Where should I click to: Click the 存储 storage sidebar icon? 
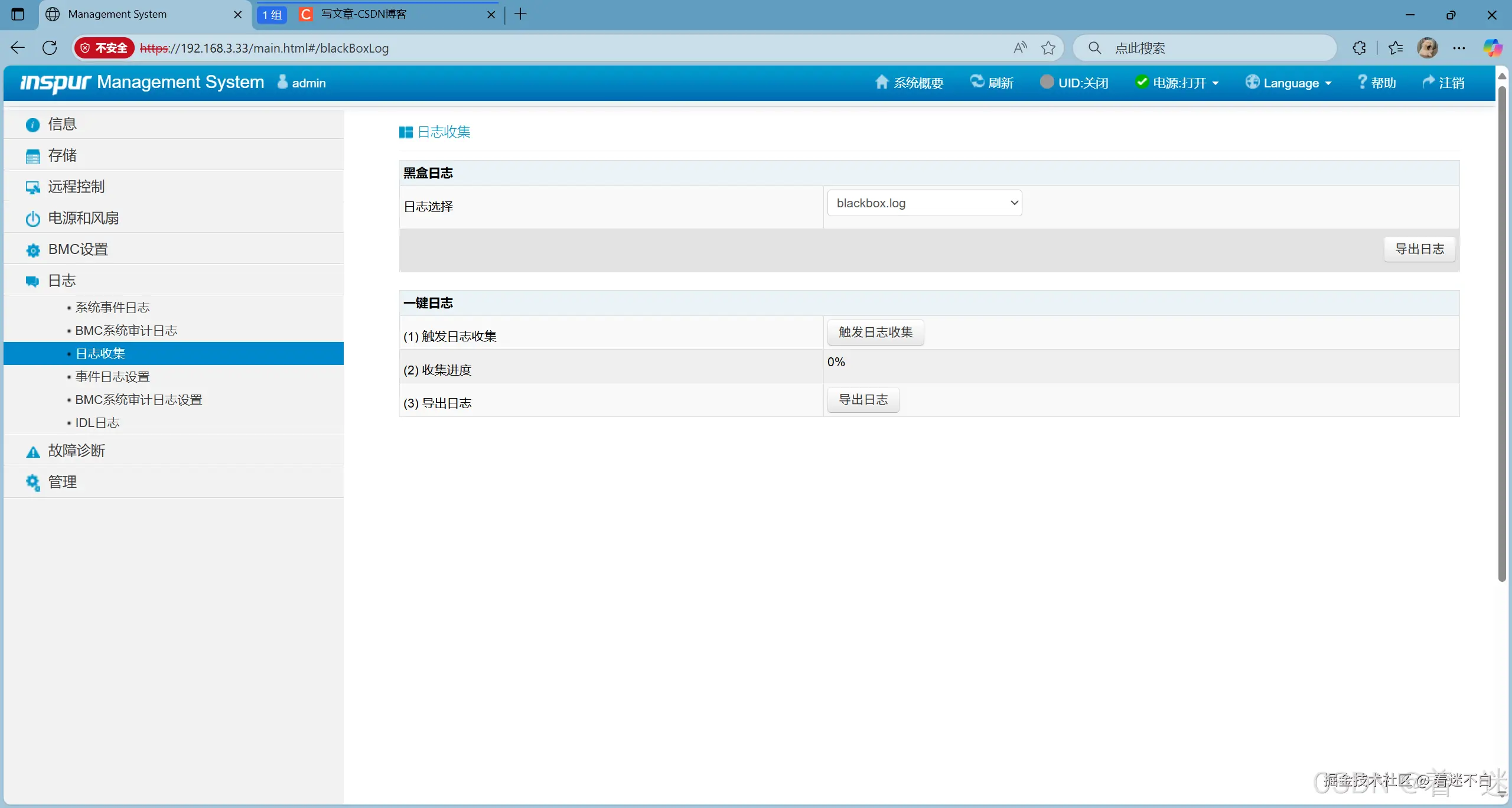click(32, 156)
